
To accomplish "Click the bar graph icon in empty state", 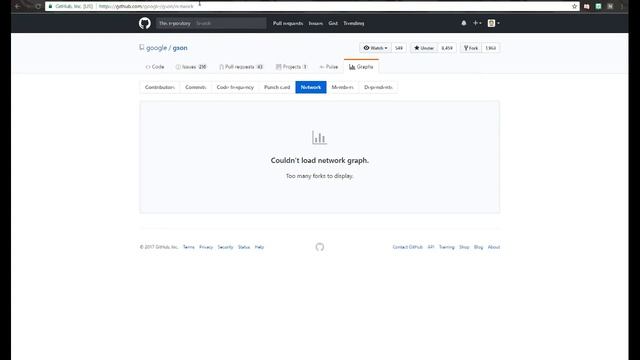I will (x=319, y=138).
